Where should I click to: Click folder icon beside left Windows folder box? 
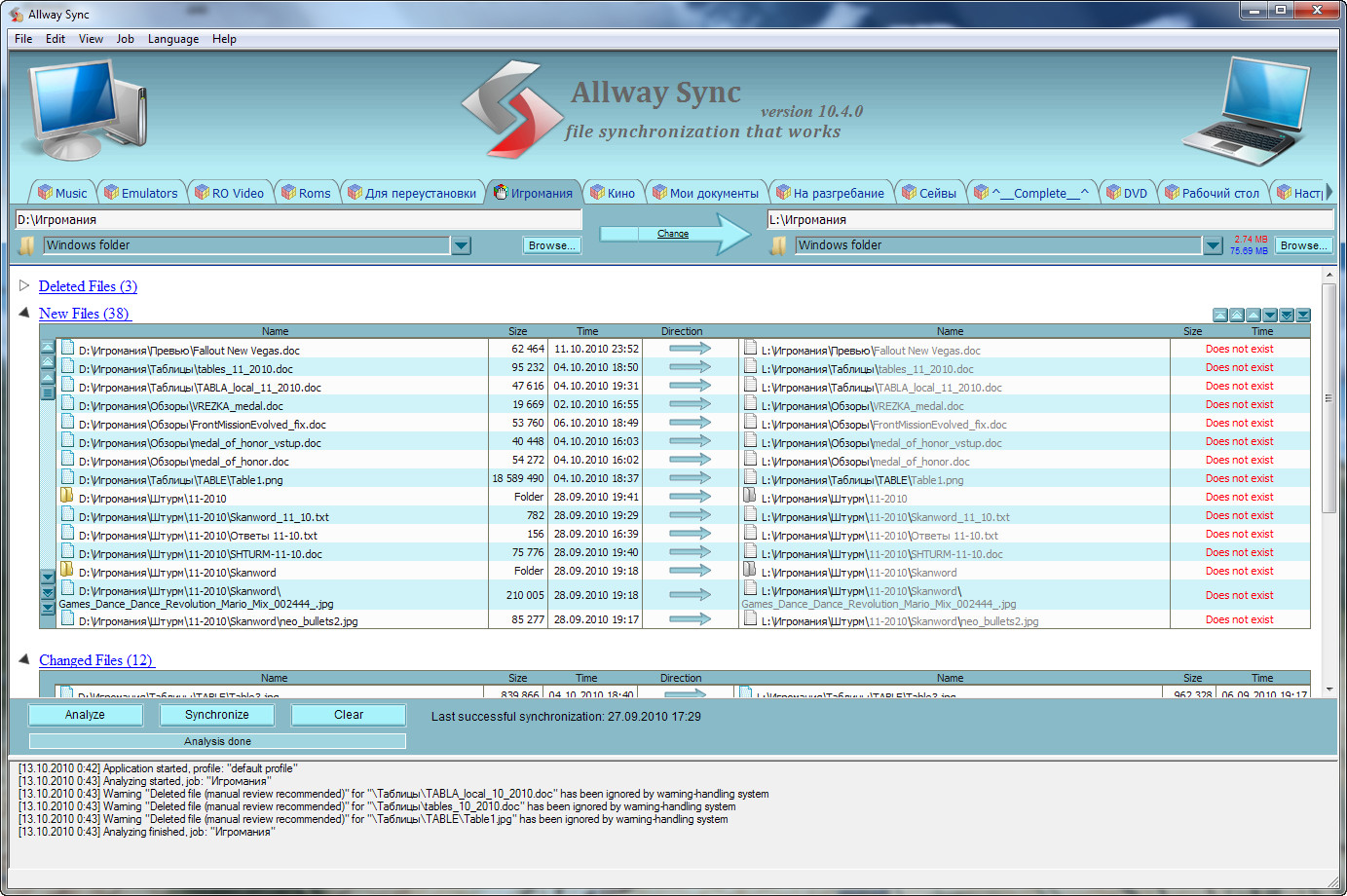click(27, 245)
